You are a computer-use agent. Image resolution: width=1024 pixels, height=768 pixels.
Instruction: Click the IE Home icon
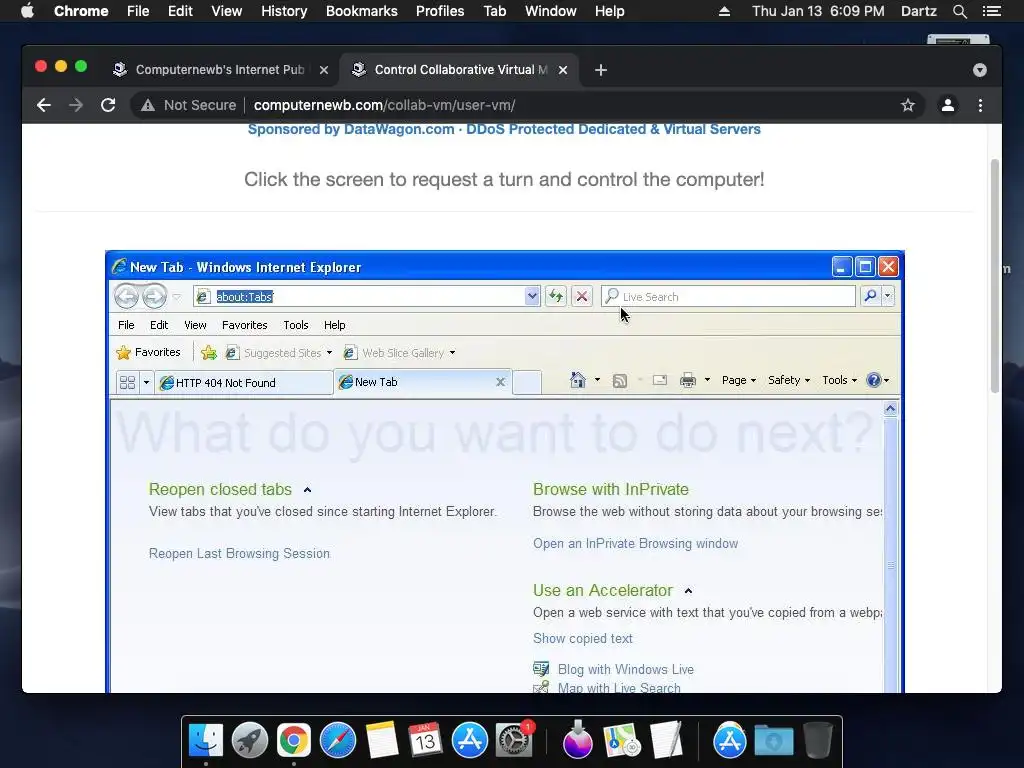pos(577,380)
